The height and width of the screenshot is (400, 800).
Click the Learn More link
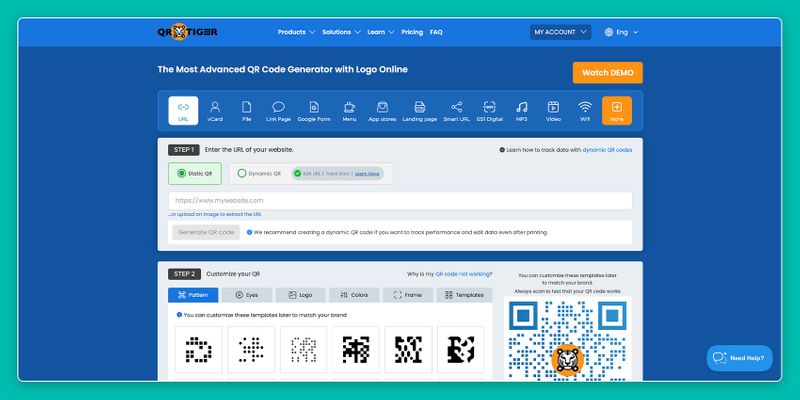pos(367,173)
